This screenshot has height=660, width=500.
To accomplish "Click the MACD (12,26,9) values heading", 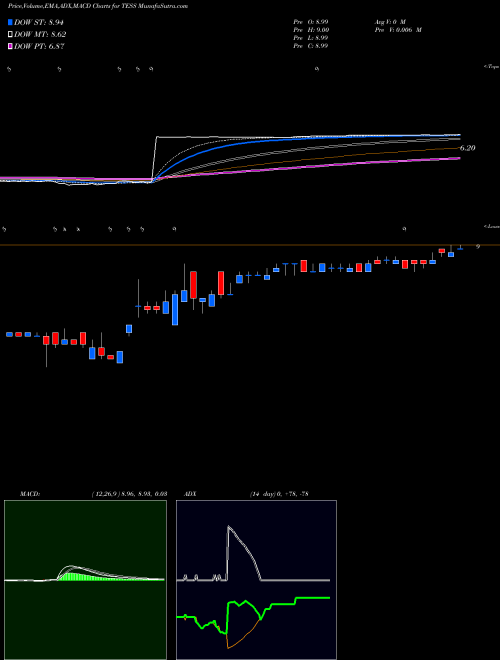I will point(93,493).
